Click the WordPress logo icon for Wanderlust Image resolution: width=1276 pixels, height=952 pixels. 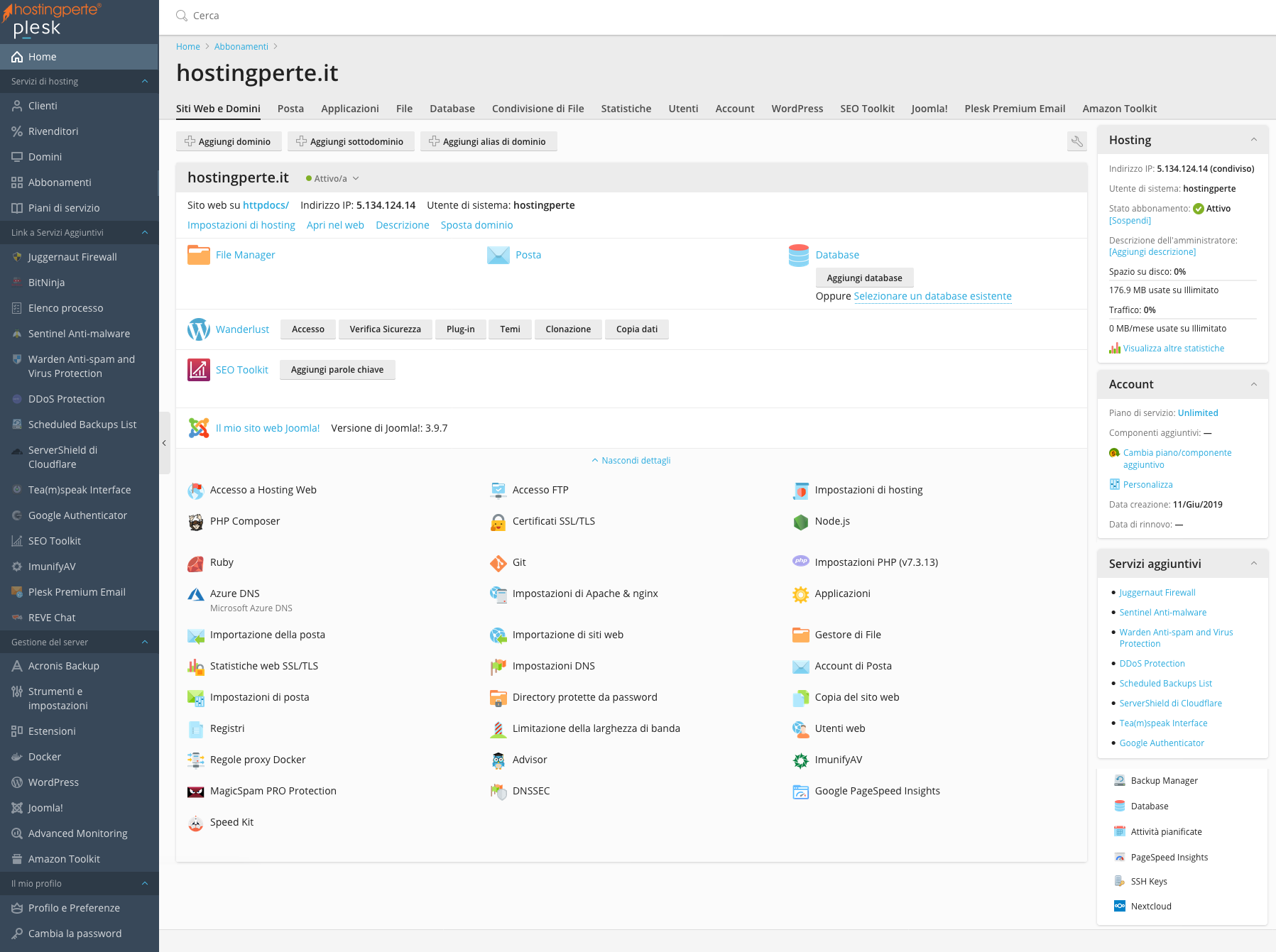point(198,329)
